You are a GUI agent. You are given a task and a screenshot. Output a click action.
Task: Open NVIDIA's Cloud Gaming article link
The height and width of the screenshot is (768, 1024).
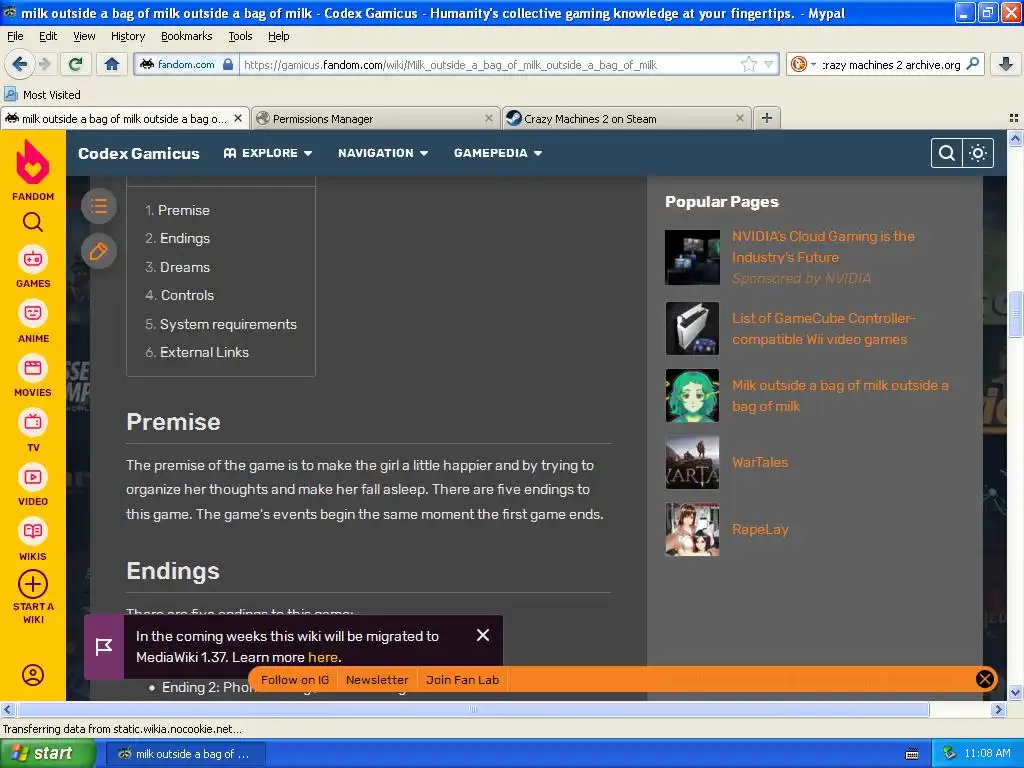coord(823,247)
